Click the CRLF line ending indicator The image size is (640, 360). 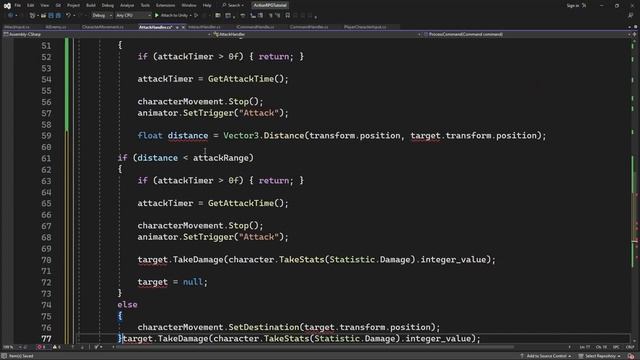[x=630, y=347]
